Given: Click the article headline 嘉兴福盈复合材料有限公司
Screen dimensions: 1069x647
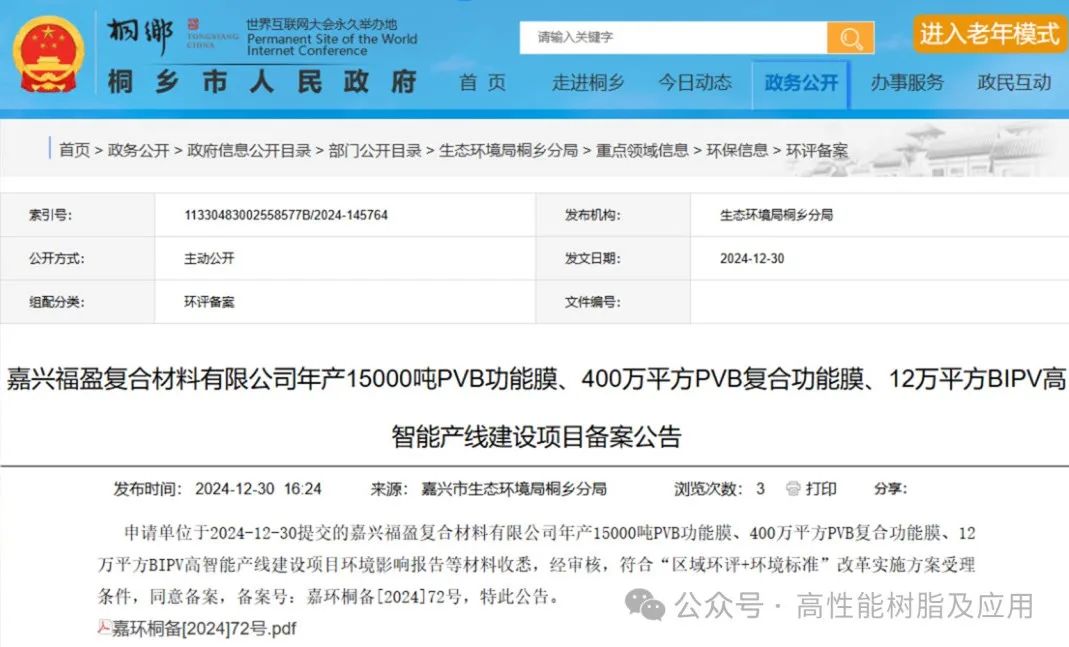Looking at the screenshot, I should [x=535, y=407].
